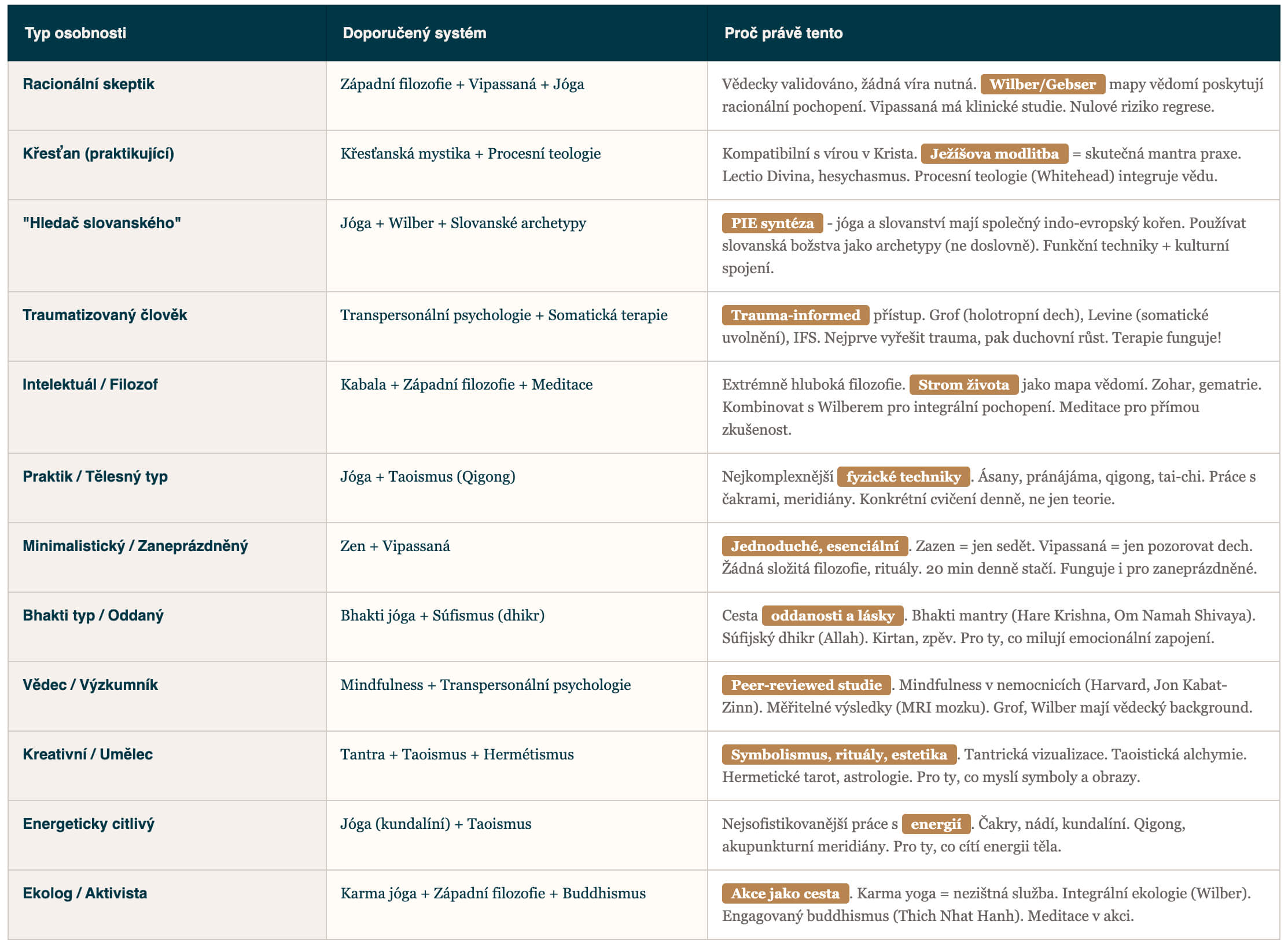This screenshot has height=947, width=1288.
Task: Click the "Ježíšova modlitba" highlighted tag
Action: [994, 154]
